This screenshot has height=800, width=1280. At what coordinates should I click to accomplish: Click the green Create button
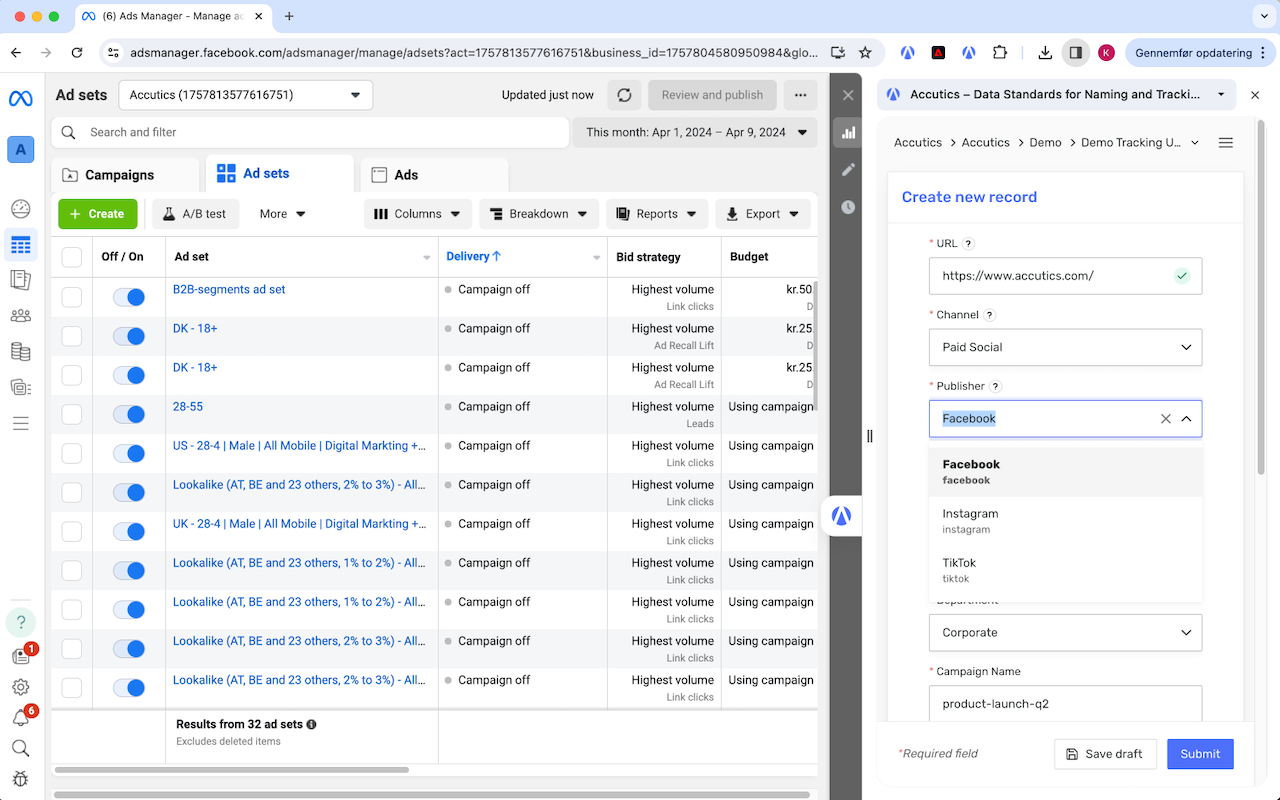click(x=98, y=214)
